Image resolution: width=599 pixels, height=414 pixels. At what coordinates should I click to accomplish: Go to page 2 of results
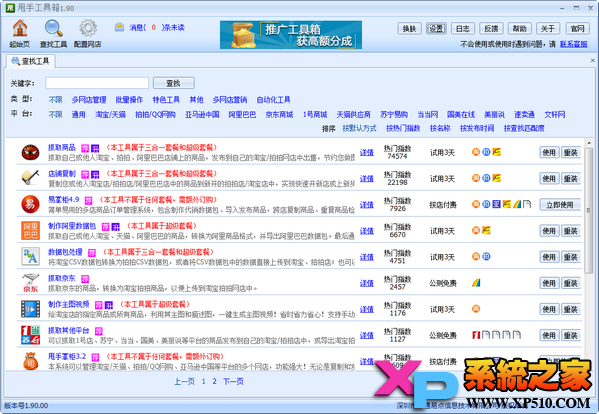(215, 381)
